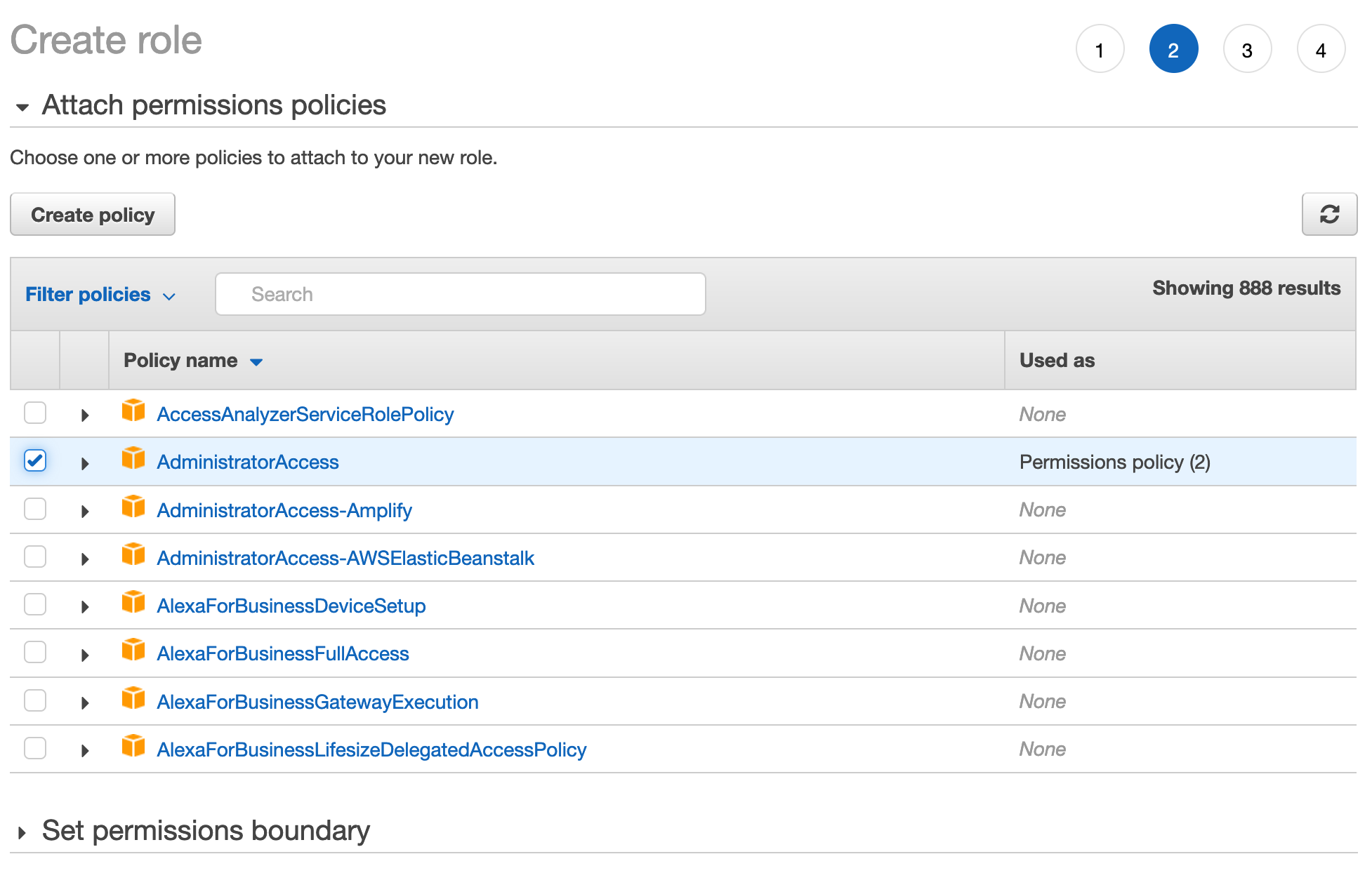Collapse the Attach permissions policies section
1372x873 pixels.
[22, 107]
